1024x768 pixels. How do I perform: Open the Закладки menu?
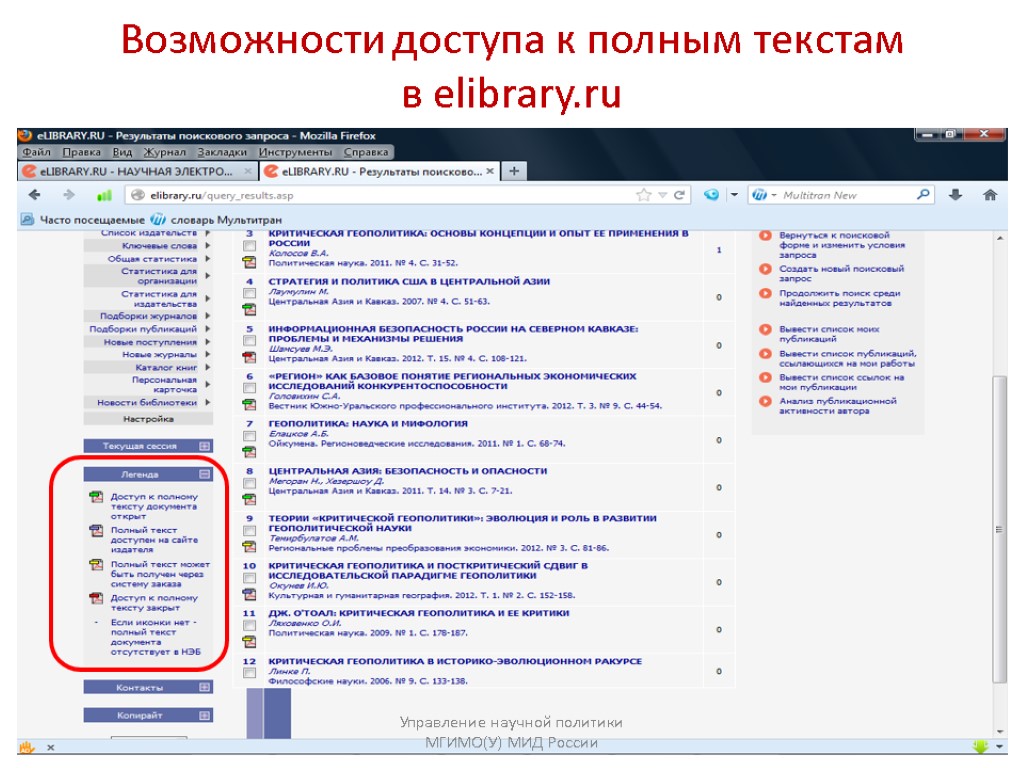(222, 152)
